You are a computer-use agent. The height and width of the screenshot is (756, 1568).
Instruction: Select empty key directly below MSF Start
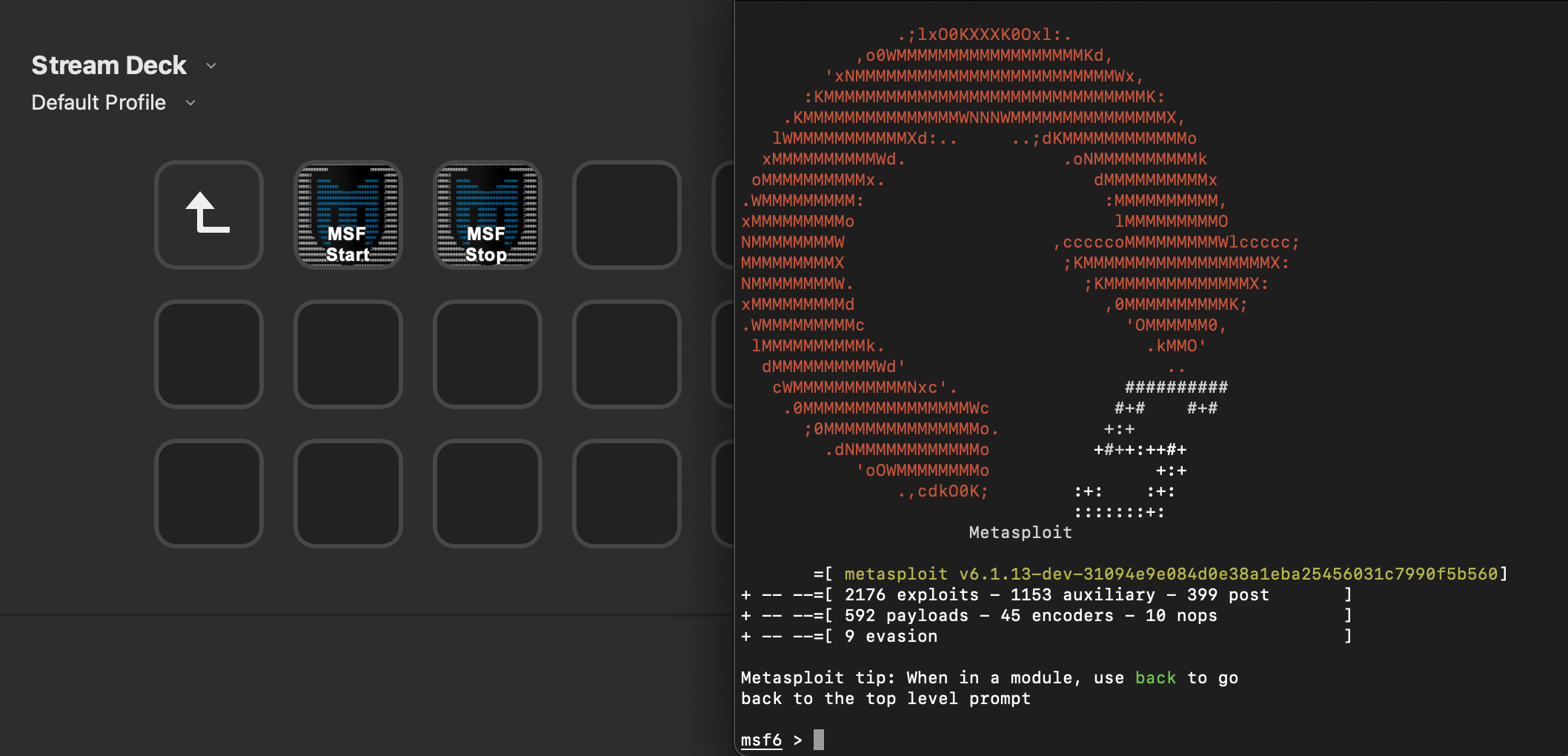click(x=348, y=354)
